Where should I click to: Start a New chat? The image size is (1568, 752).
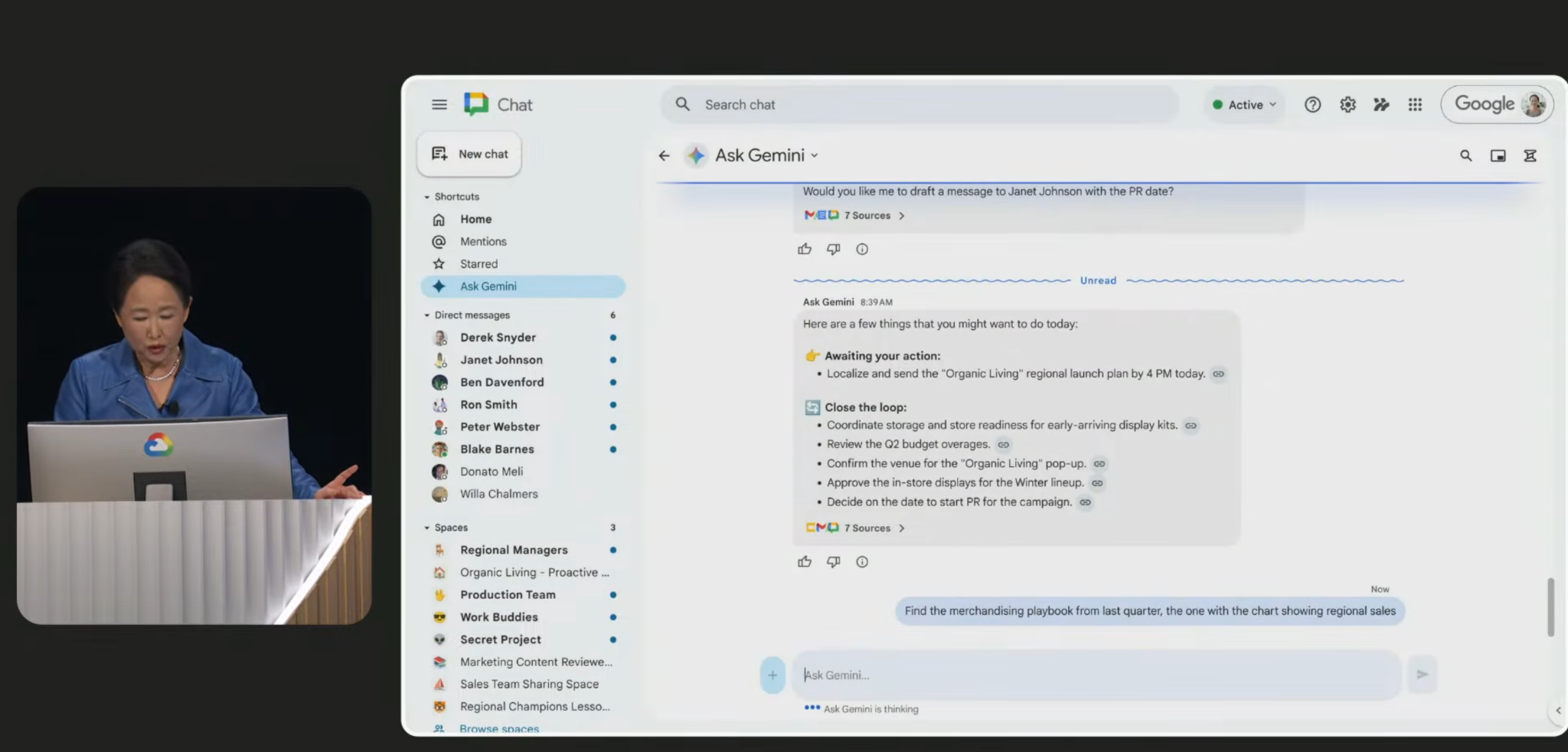coord(470,155)
